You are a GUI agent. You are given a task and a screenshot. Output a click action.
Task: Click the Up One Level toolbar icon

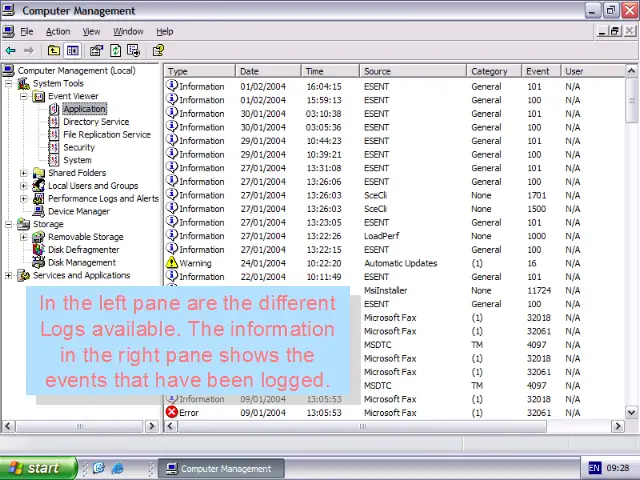pyautogui.click(x=54, y=50)
